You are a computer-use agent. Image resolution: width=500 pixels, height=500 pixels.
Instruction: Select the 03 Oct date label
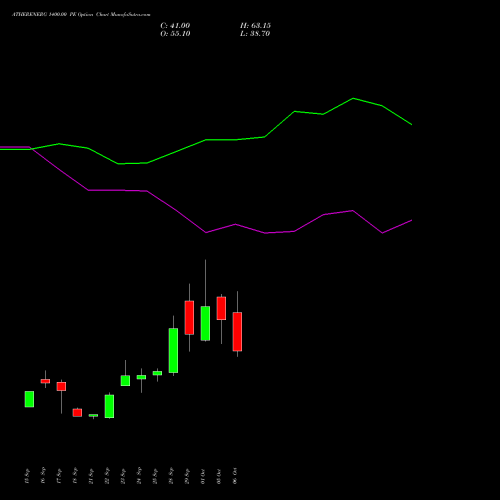point(219,476)
